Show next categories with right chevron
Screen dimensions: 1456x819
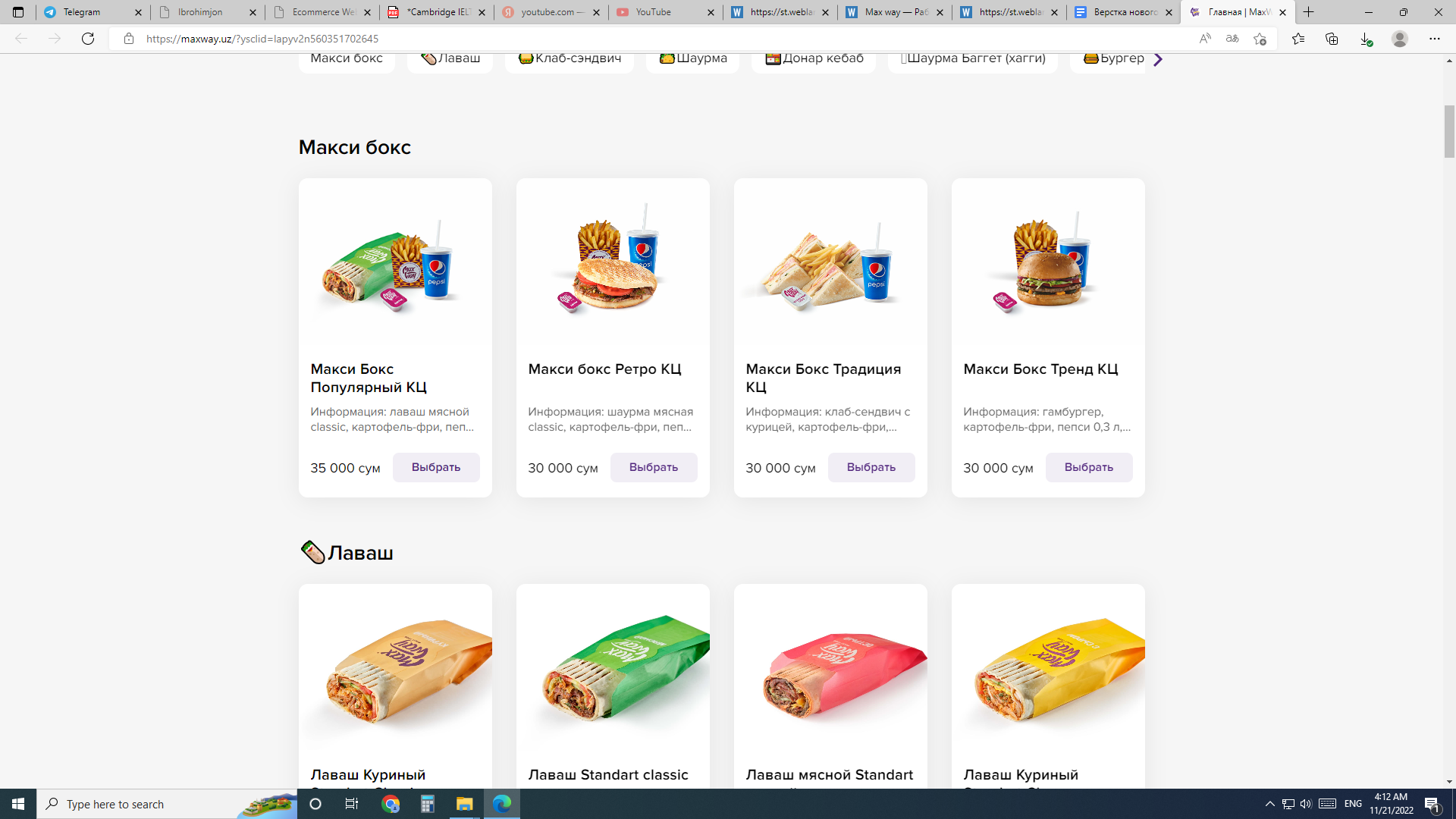pyautogui.click(x=1157, y=59)
